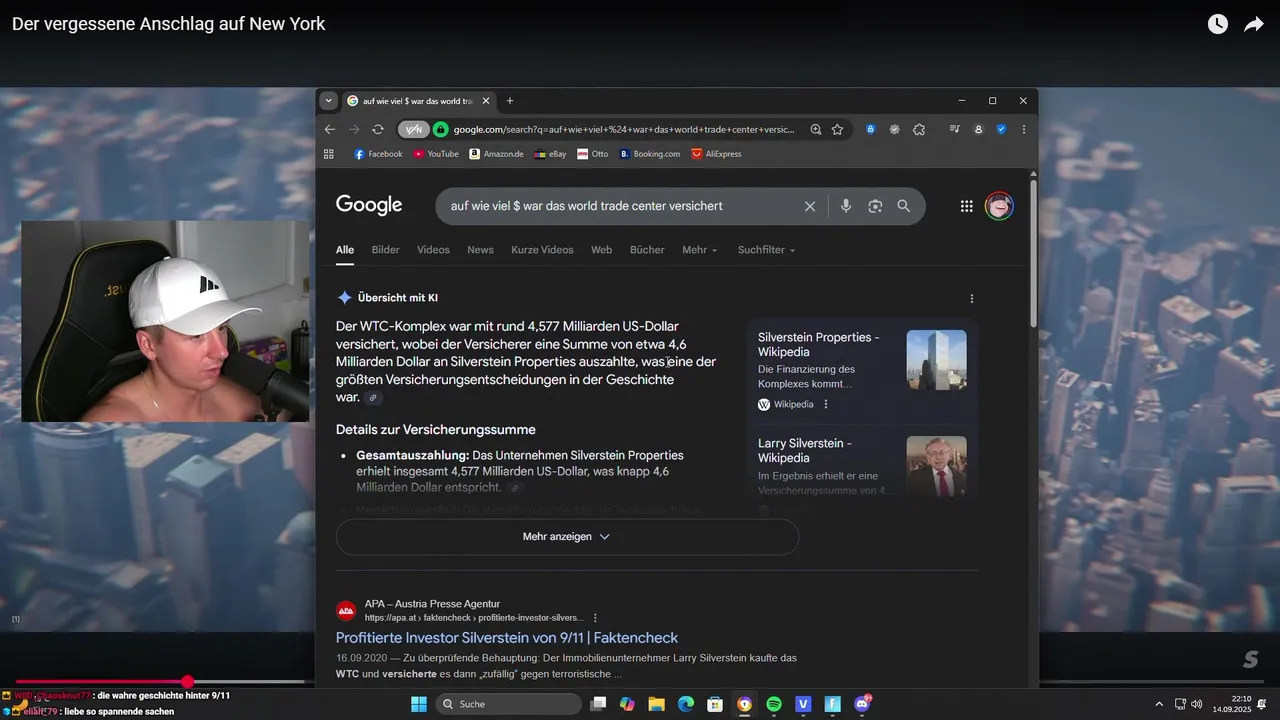1280x720 pixels.
Task: Open the browser three-dot menu
Action: click(1023, 129)
